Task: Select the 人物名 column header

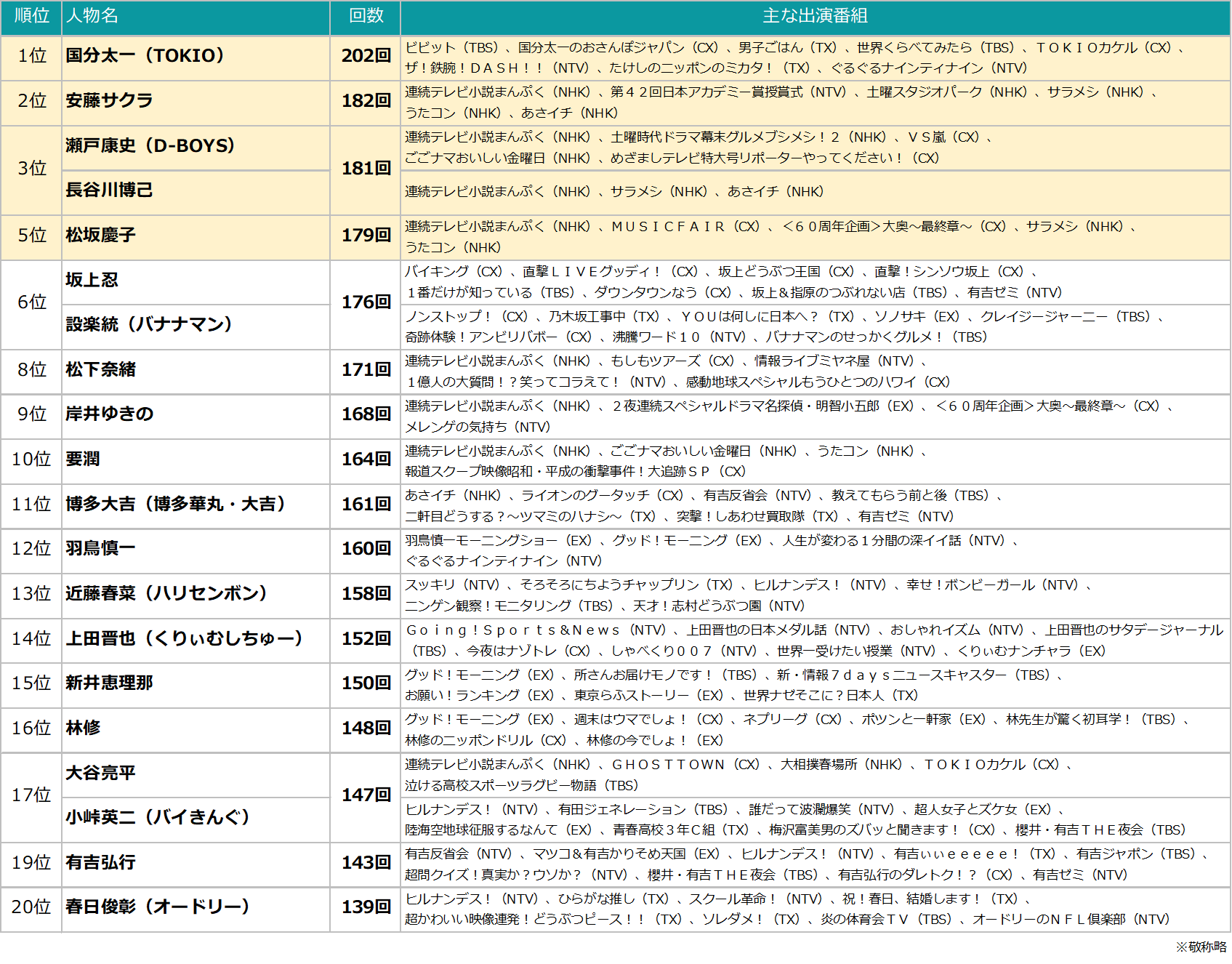Action: pos(92,16)
